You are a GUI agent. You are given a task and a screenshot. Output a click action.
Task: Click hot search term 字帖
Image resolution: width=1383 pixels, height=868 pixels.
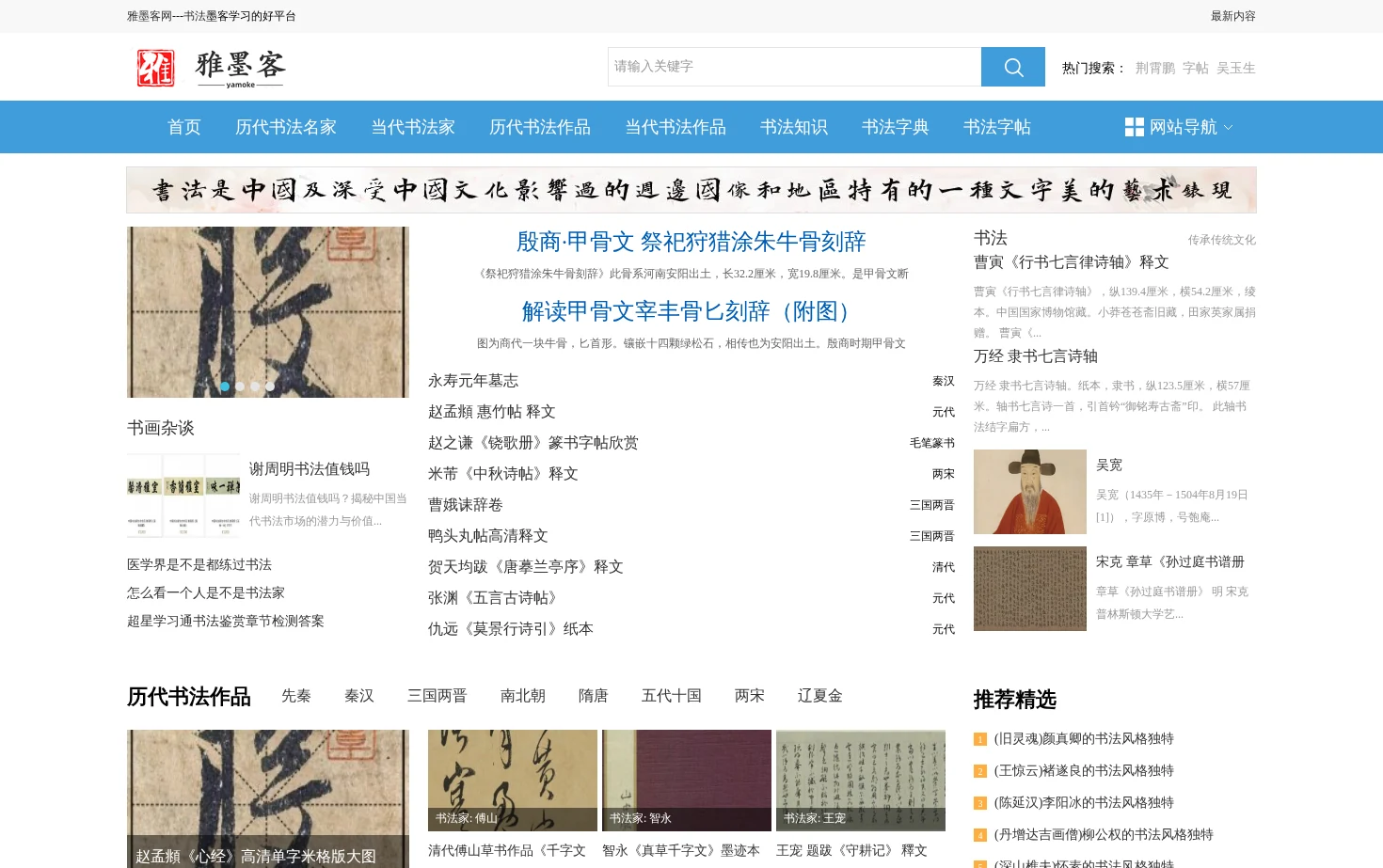tap(1196, 68)
